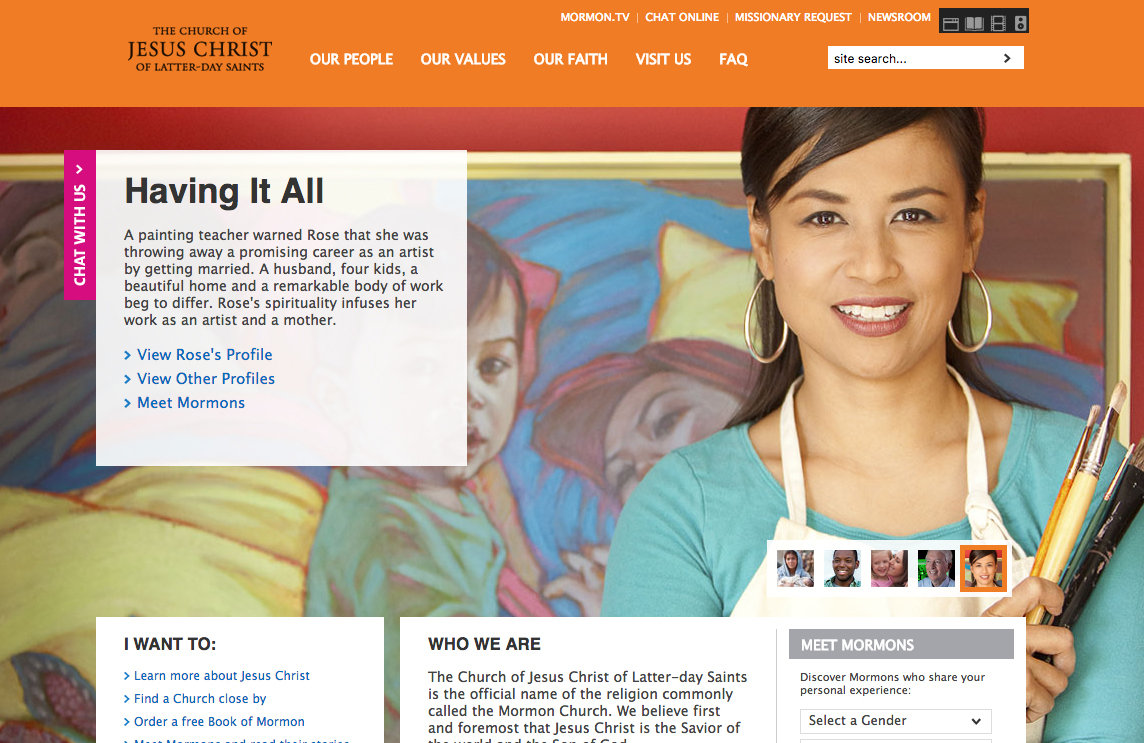Click the audio speaker icon
This screenshot has height=743, width=1144.
1021,23
